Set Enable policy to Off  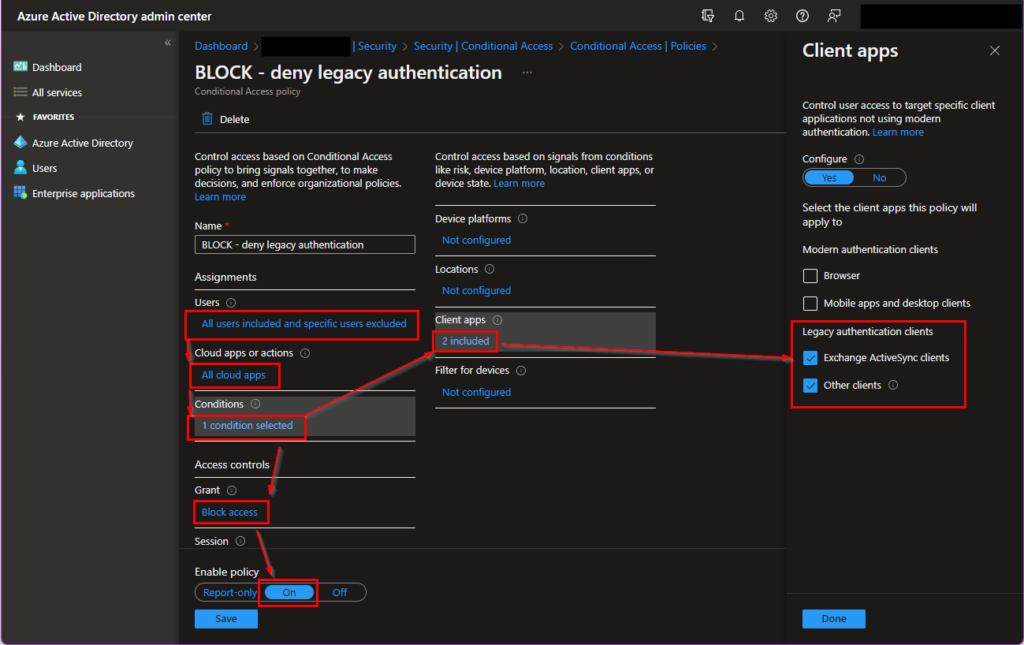(x=340, y=592)
